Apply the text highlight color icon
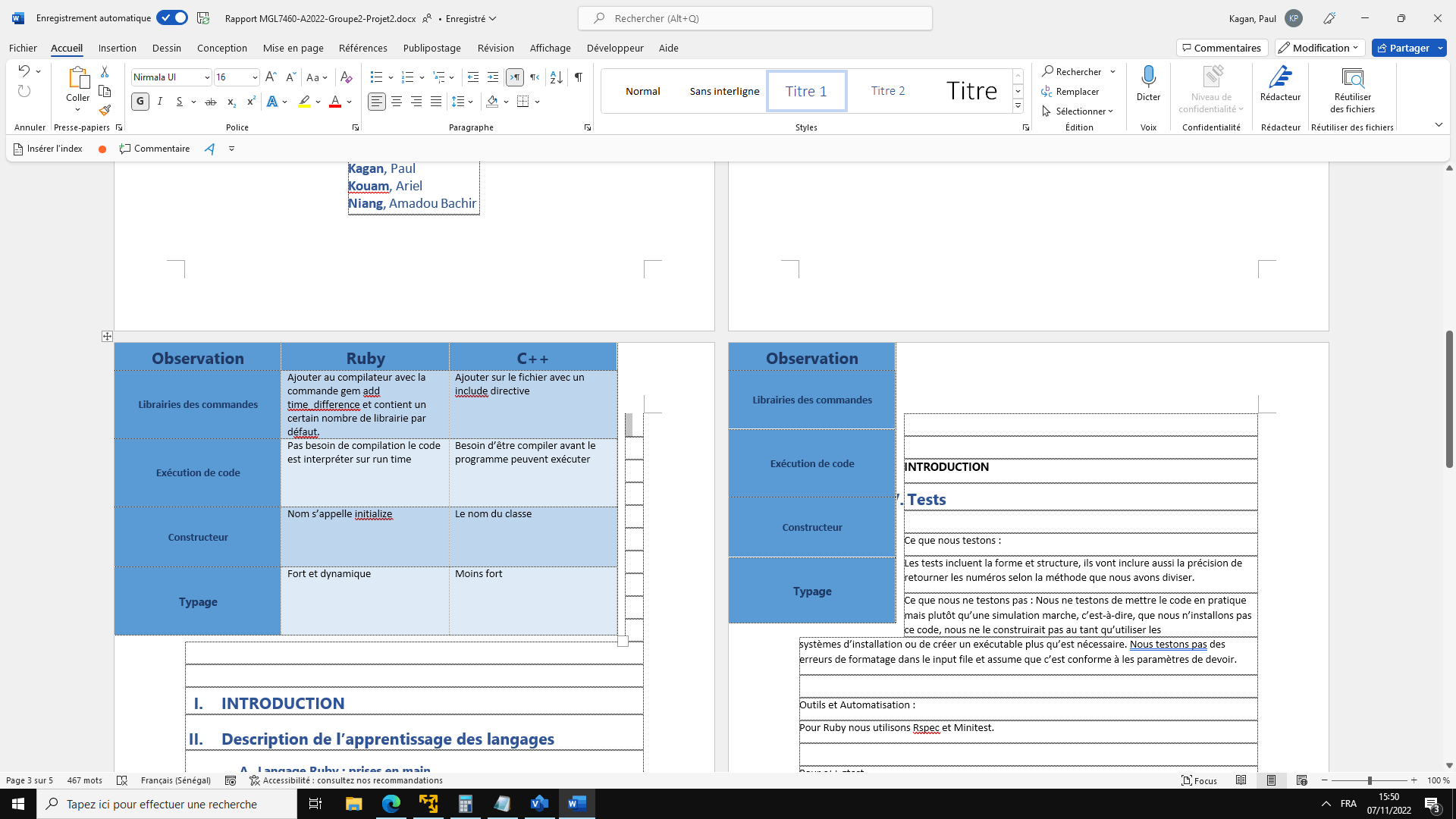The height and width of the screenshot is (819, 1456). point(304,102)
